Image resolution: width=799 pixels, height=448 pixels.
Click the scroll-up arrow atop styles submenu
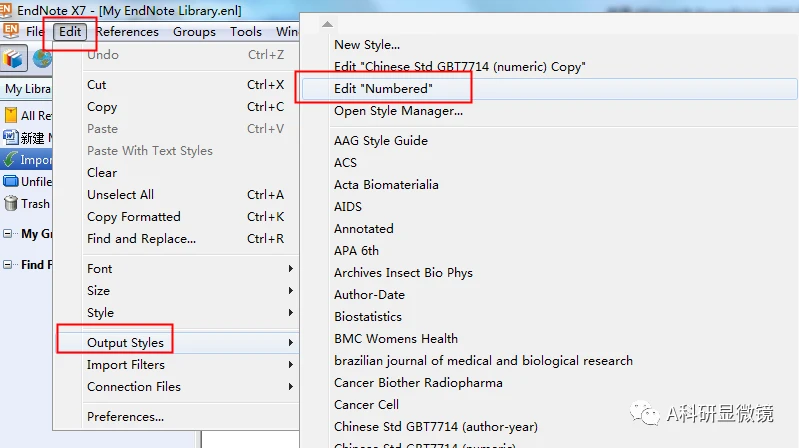pos(328,24)
